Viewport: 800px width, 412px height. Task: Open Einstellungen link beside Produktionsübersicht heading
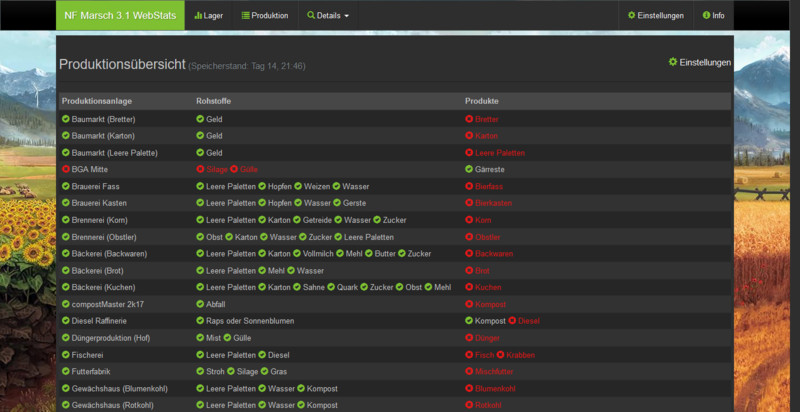coord(700,62)
